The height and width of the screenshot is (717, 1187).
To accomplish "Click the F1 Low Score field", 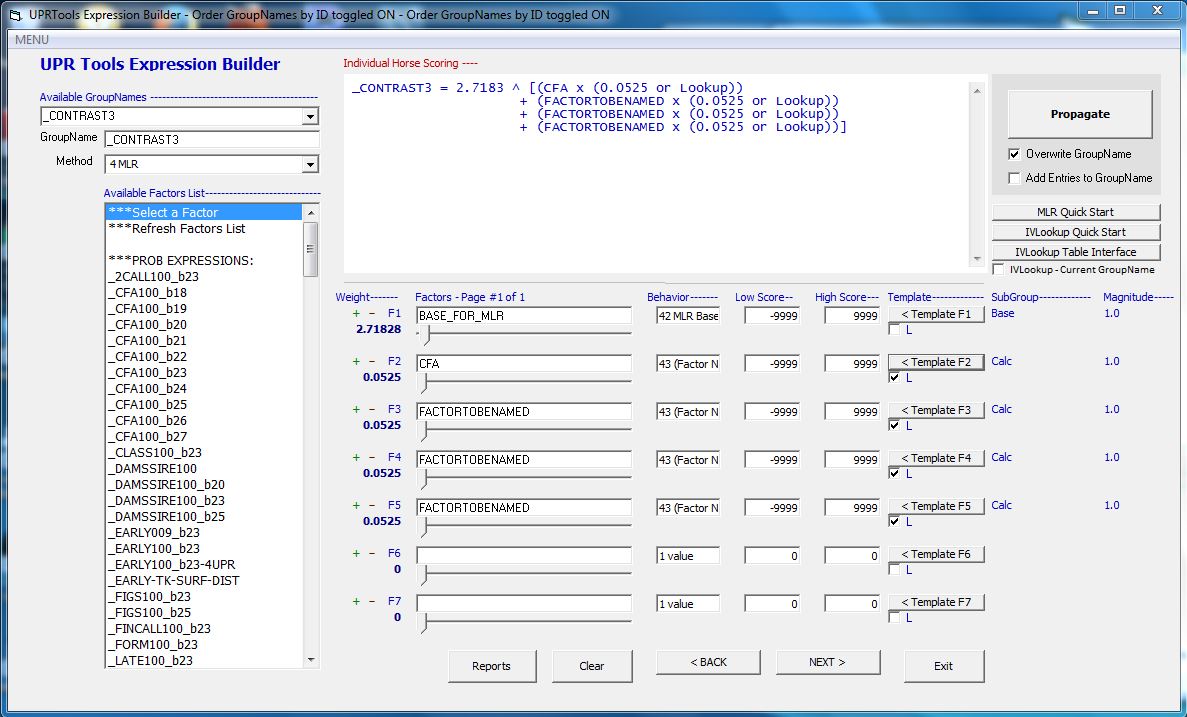I will (x=772, y=316).
